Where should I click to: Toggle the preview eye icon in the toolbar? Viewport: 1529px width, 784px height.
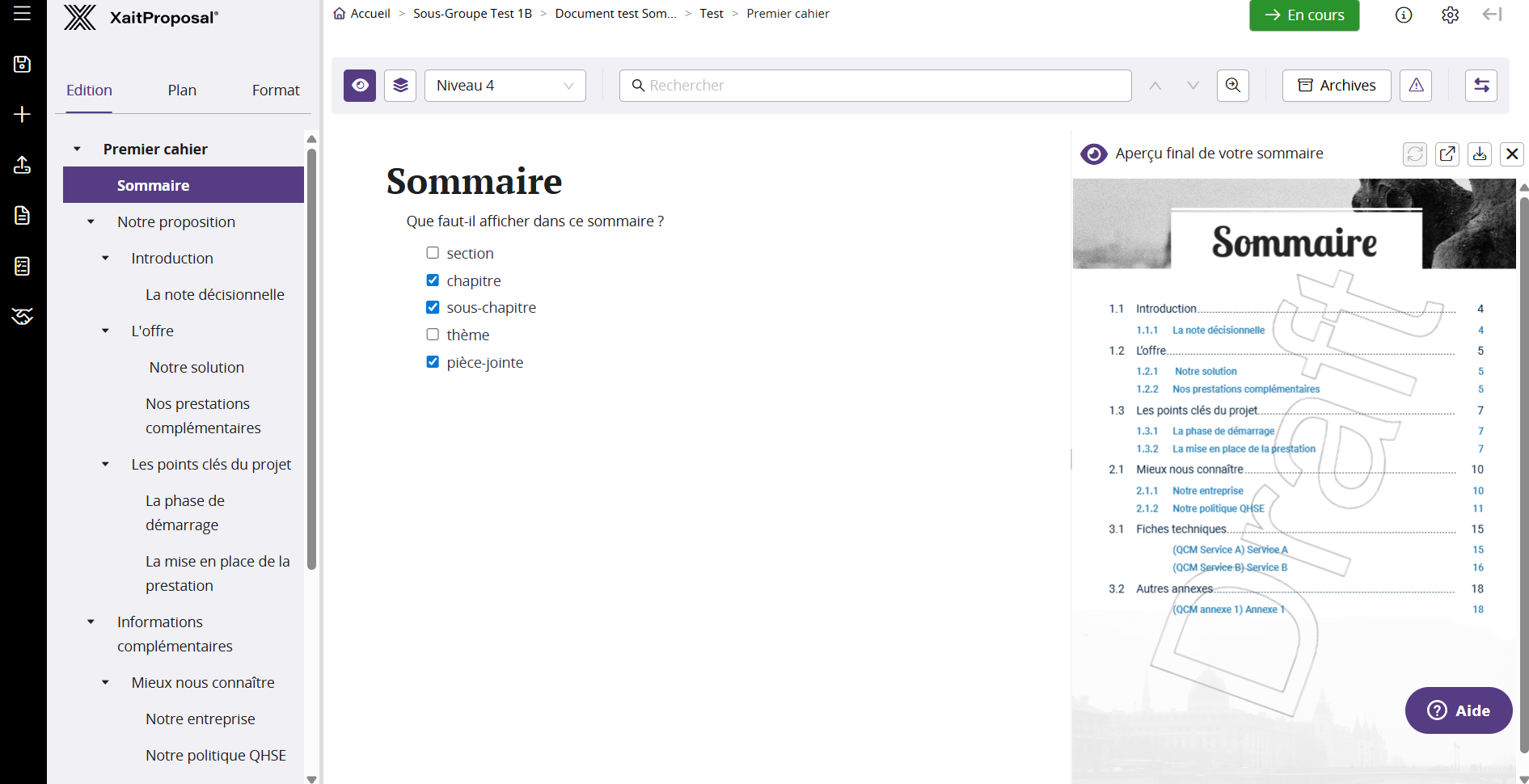[359, 85]
